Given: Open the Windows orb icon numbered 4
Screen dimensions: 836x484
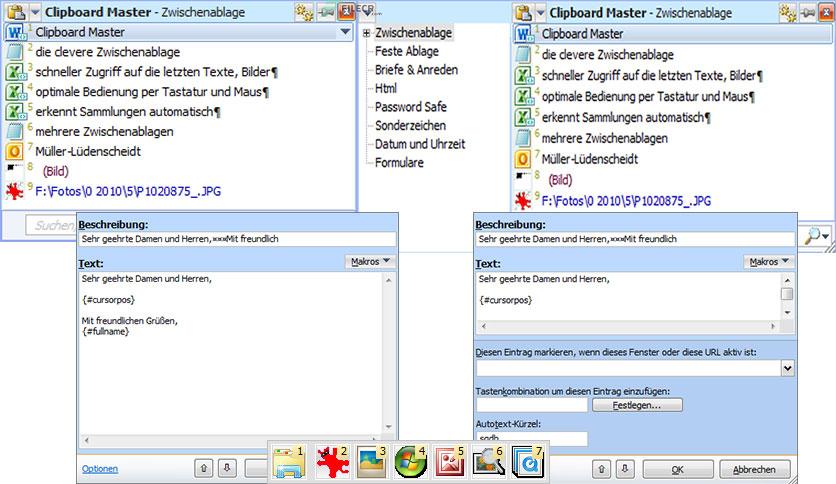Looking at the screenshot, I should tap(410, 462).
